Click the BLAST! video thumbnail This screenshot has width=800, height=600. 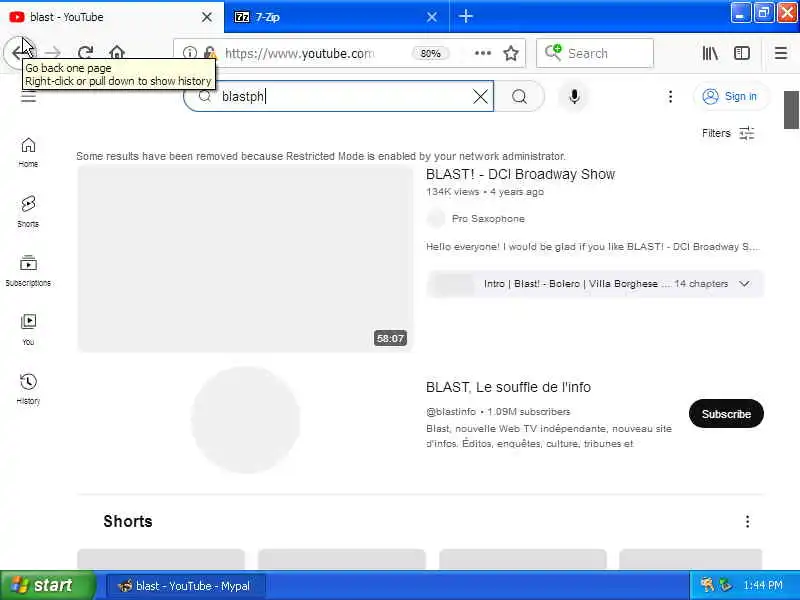pos(245,259)
